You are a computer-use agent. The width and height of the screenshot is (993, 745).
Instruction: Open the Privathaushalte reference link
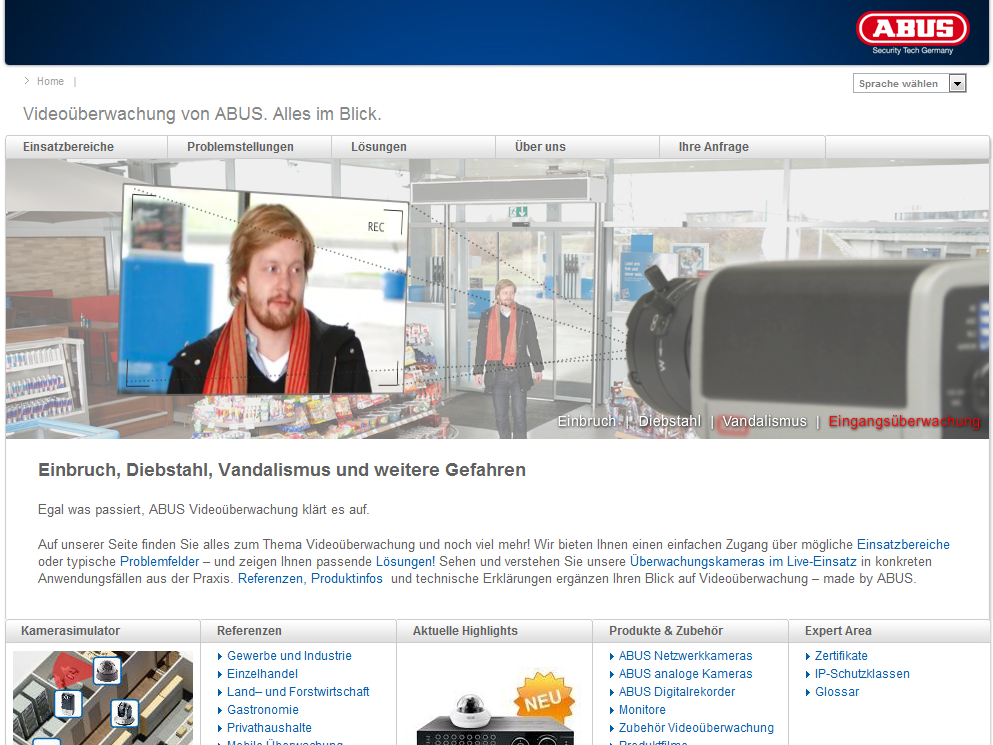pos(269,728)
